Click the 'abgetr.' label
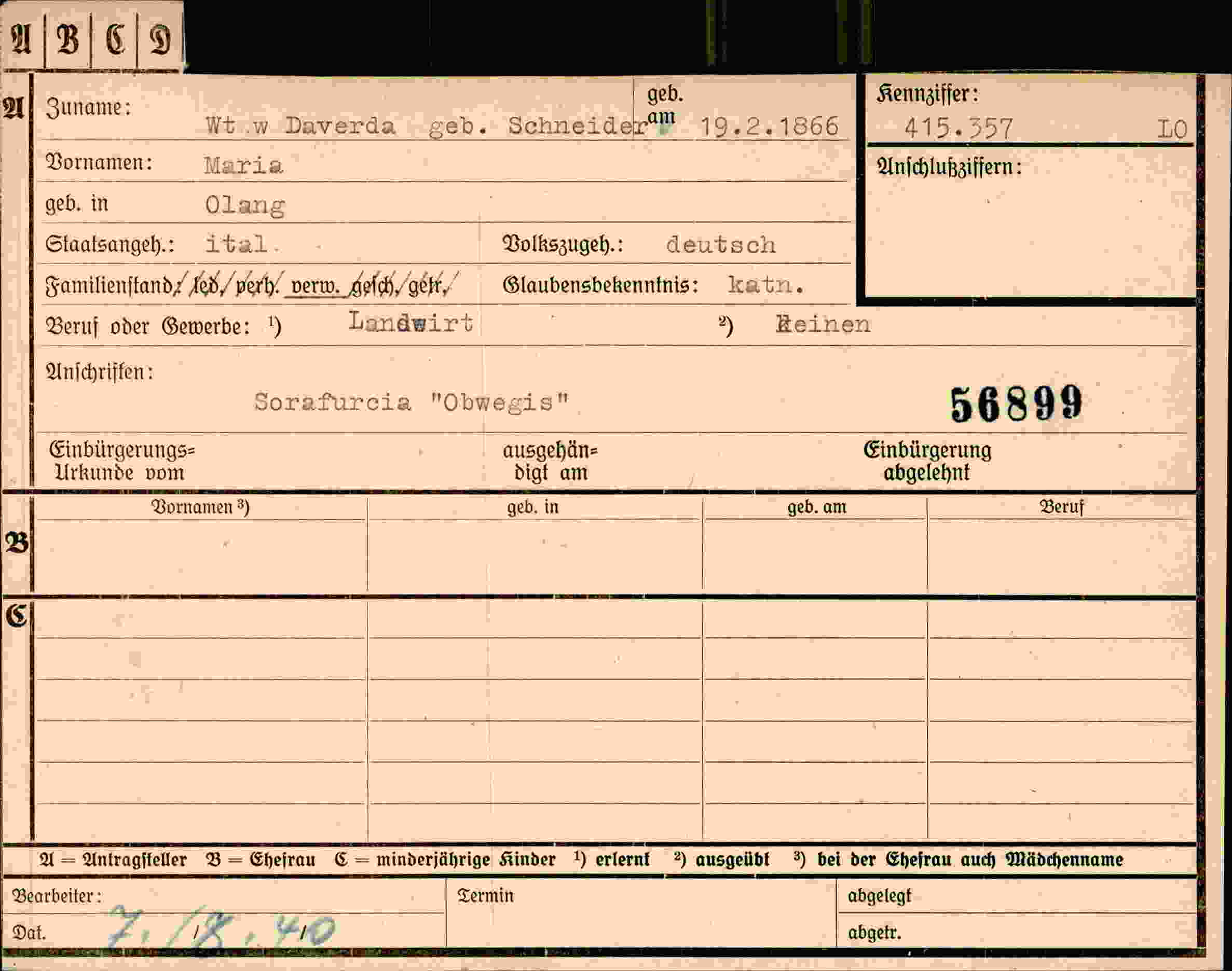Image resolution: width=1232 pixels, height=971 pixels. coord(874,933)
